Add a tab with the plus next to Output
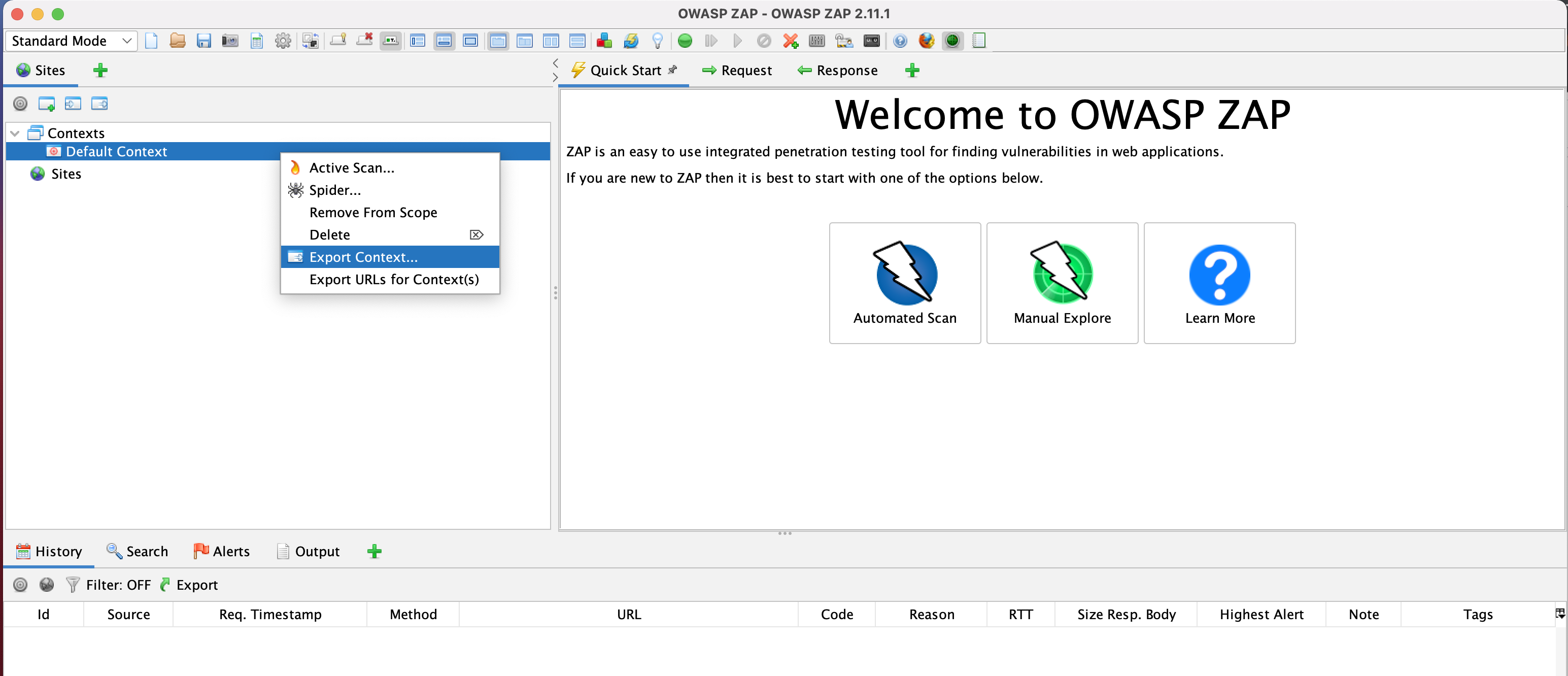This screenshot has width=1568, height=676. 374,551
